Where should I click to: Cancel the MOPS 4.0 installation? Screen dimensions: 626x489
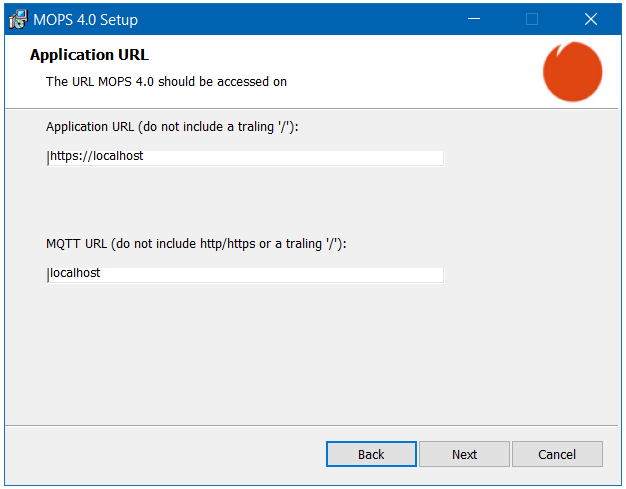pyautogui.click(x=557, y=454)
